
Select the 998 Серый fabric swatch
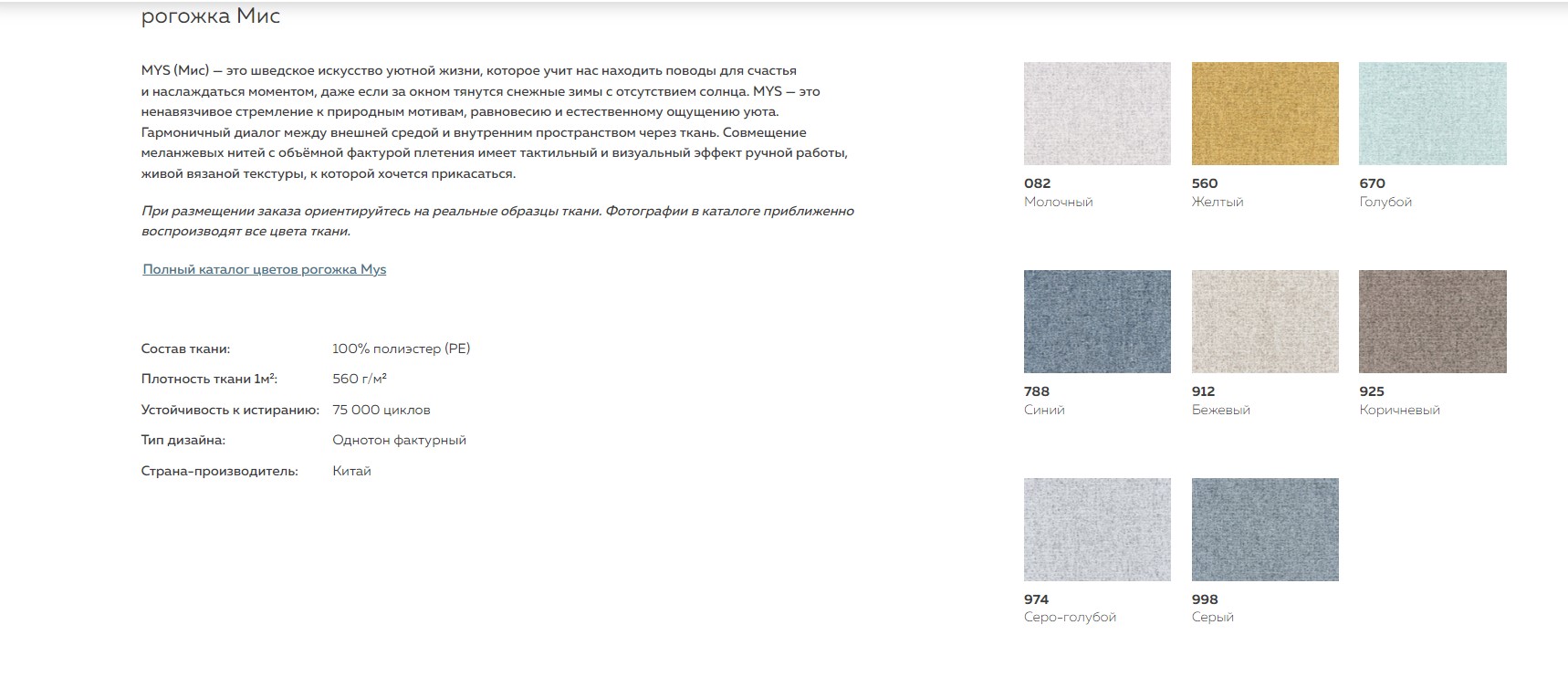pyautogui.click(x=1265, y=529)
